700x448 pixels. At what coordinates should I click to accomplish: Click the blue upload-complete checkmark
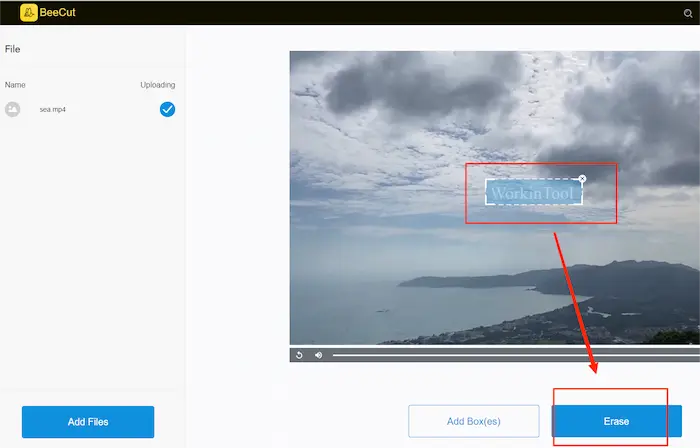pos(167,109)
